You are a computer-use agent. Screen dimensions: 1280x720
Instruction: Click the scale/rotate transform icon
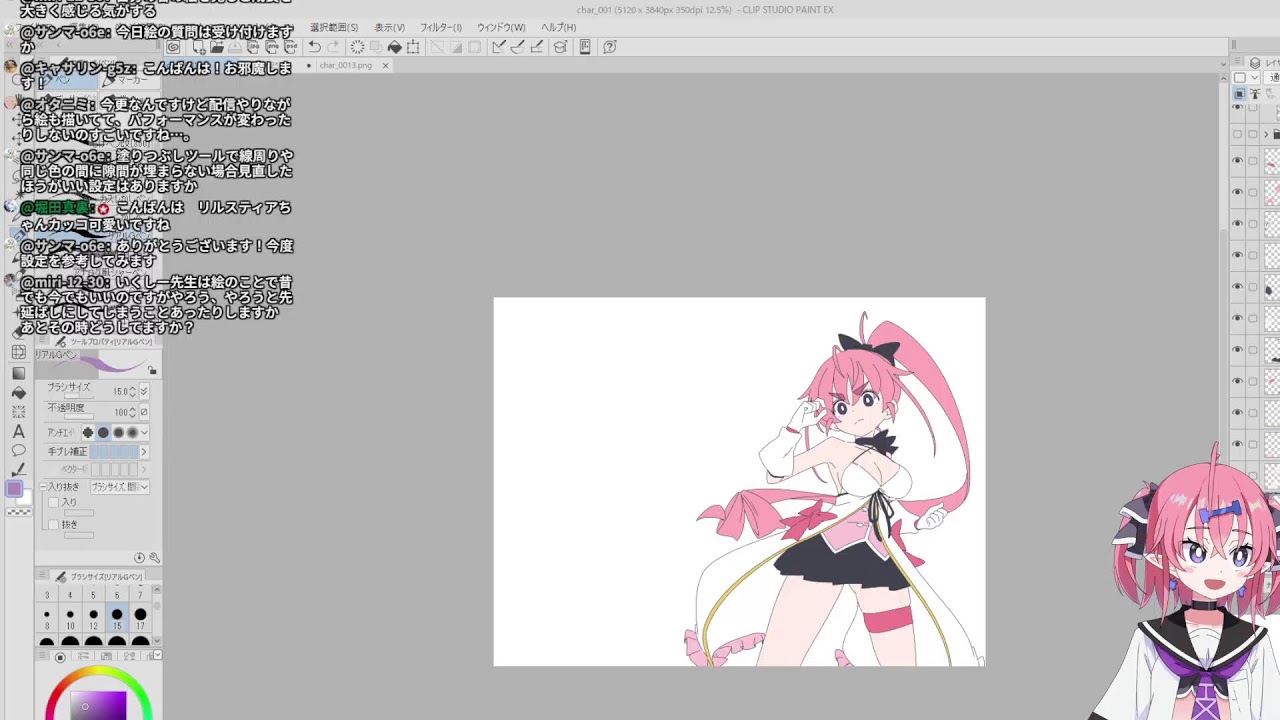tap(413, 47)
